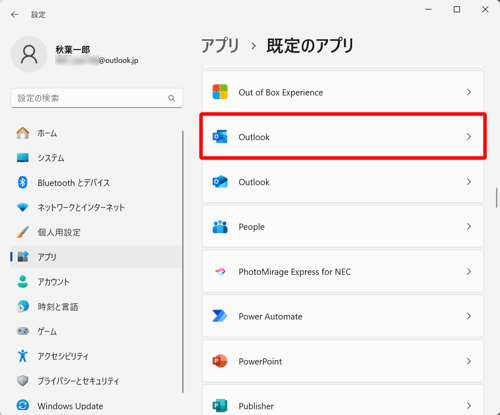The width and height of the screenshot is (500, 415).
Task: Click 既定のアプリ page heading
Action: point(310,45)
